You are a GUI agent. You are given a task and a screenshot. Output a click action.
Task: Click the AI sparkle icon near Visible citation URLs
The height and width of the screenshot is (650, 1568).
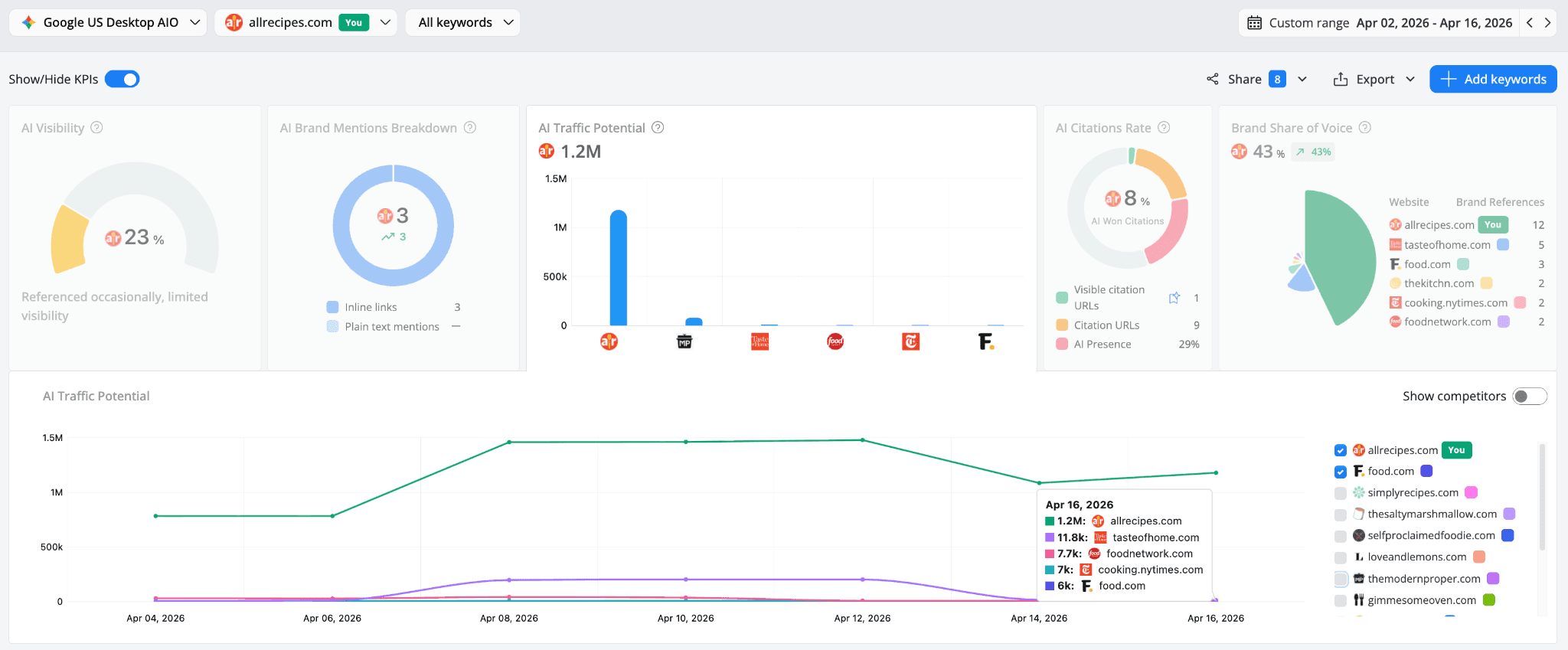(1174, 298)
